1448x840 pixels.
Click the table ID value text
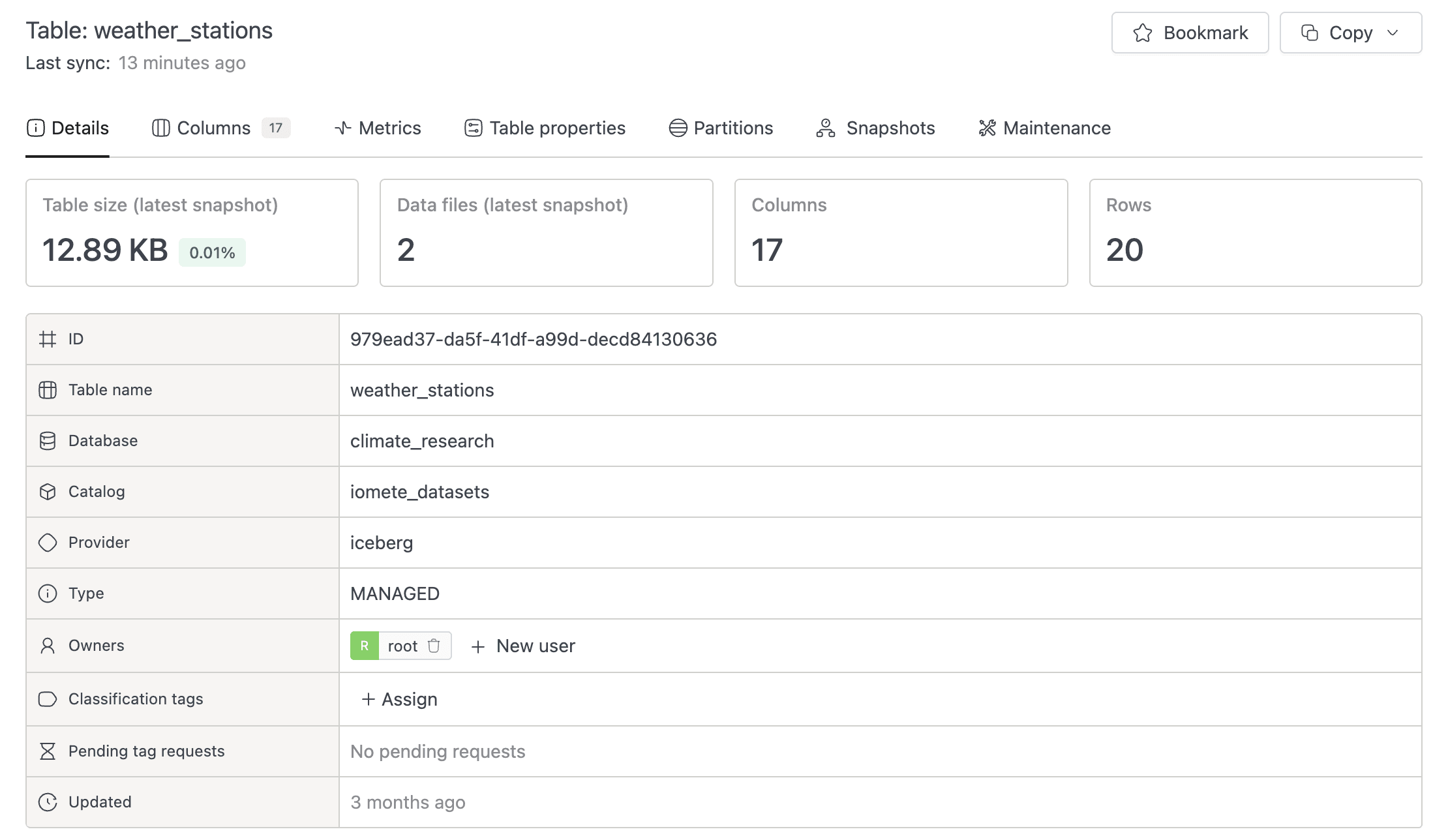click(x=533, y=339)
